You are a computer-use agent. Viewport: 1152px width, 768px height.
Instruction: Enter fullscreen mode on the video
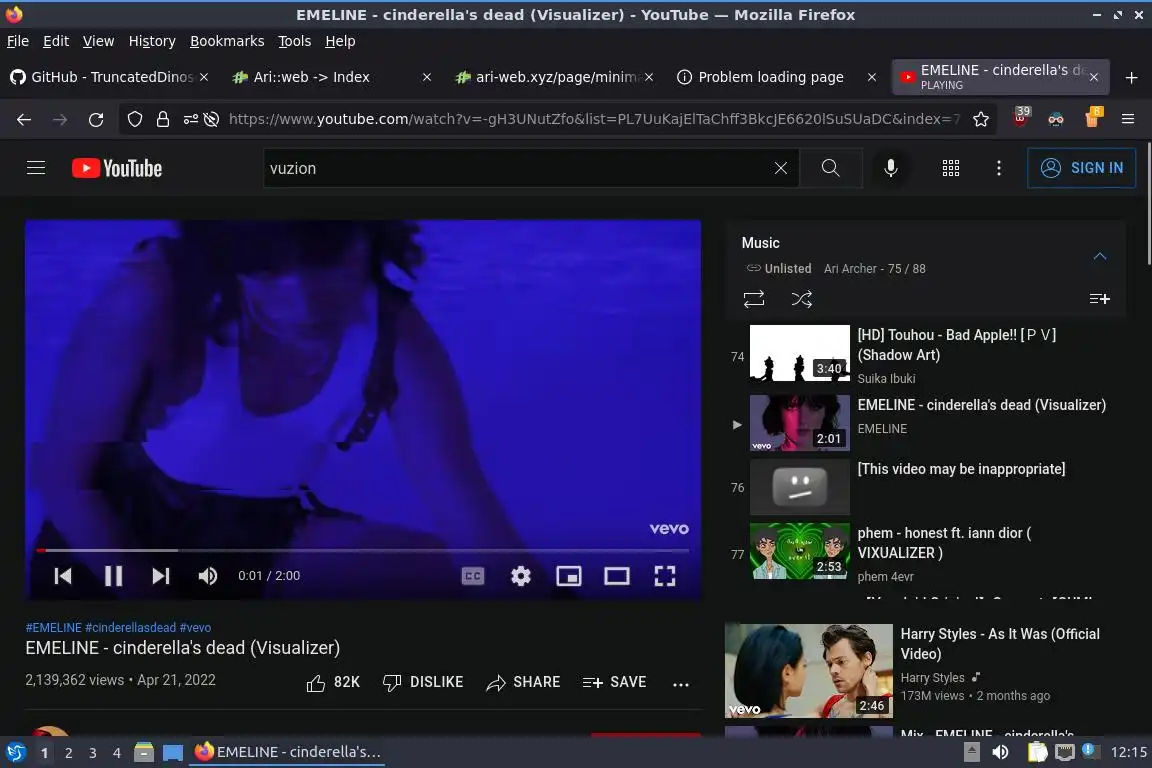(665, 576)
